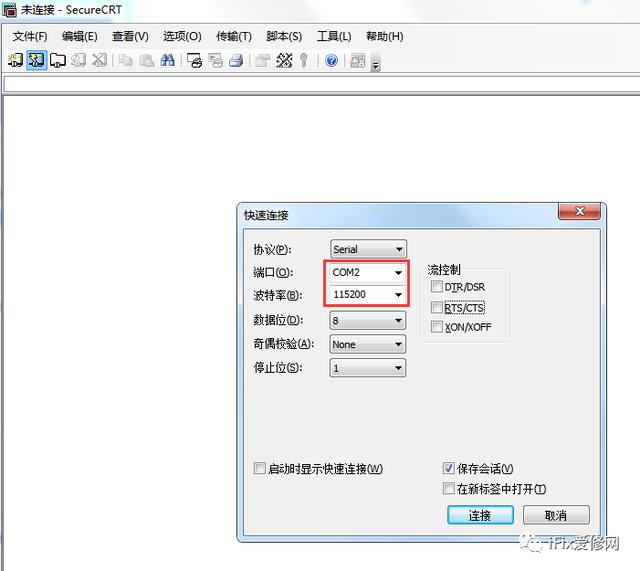Open the 帮助(H) menu
This screenshot has height=571, width=640.
tap(384, 36)
